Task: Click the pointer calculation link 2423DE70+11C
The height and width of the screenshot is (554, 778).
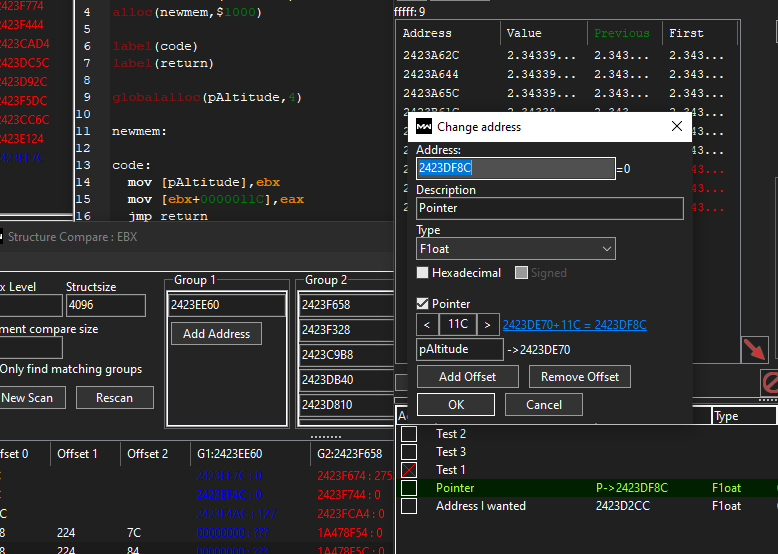Action: [x=574, y=325]
